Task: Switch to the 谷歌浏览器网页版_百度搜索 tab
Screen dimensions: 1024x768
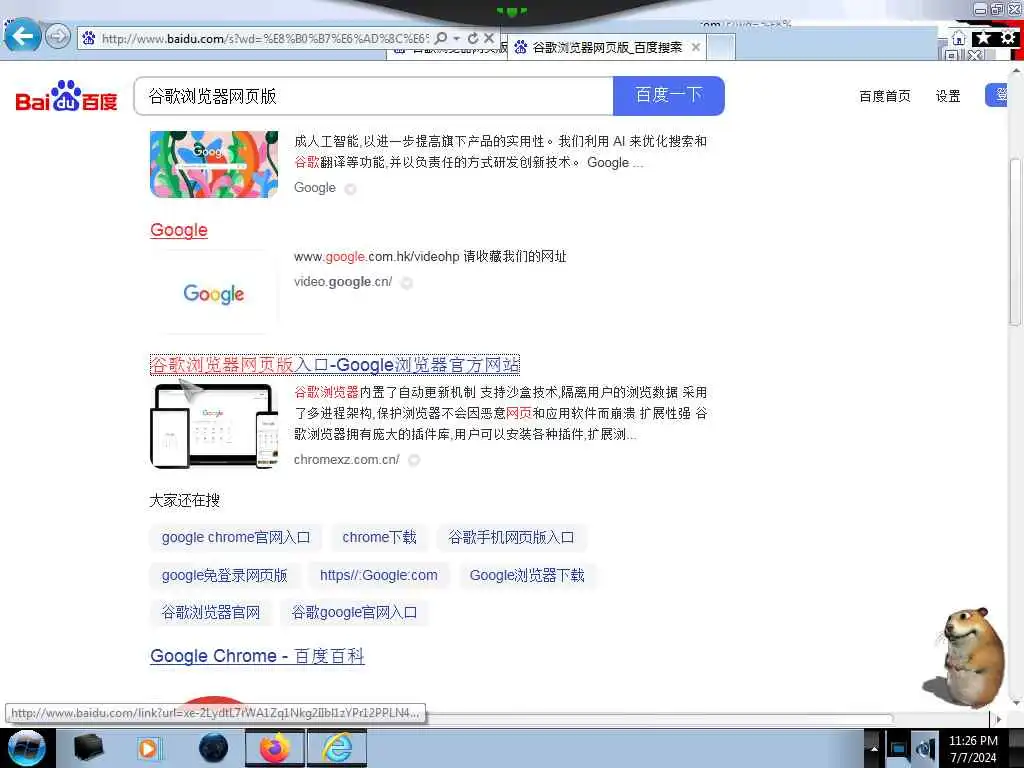Action: point(606,47)
